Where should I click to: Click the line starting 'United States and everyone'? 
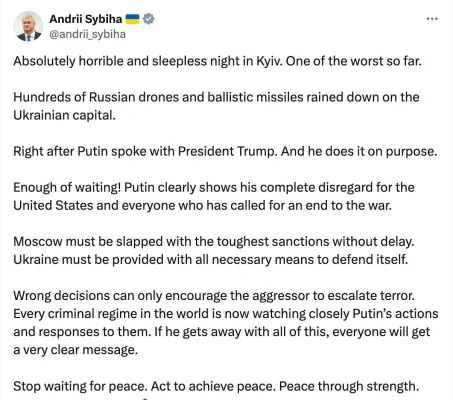(x=202, y=205)
